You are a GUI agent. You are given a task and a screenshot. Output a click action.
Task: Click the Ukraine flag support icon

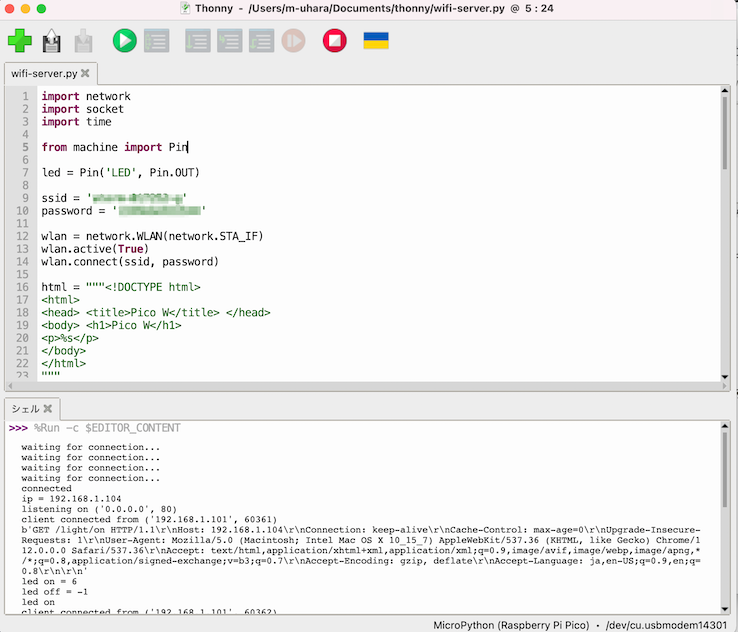(x=376, y=40)
